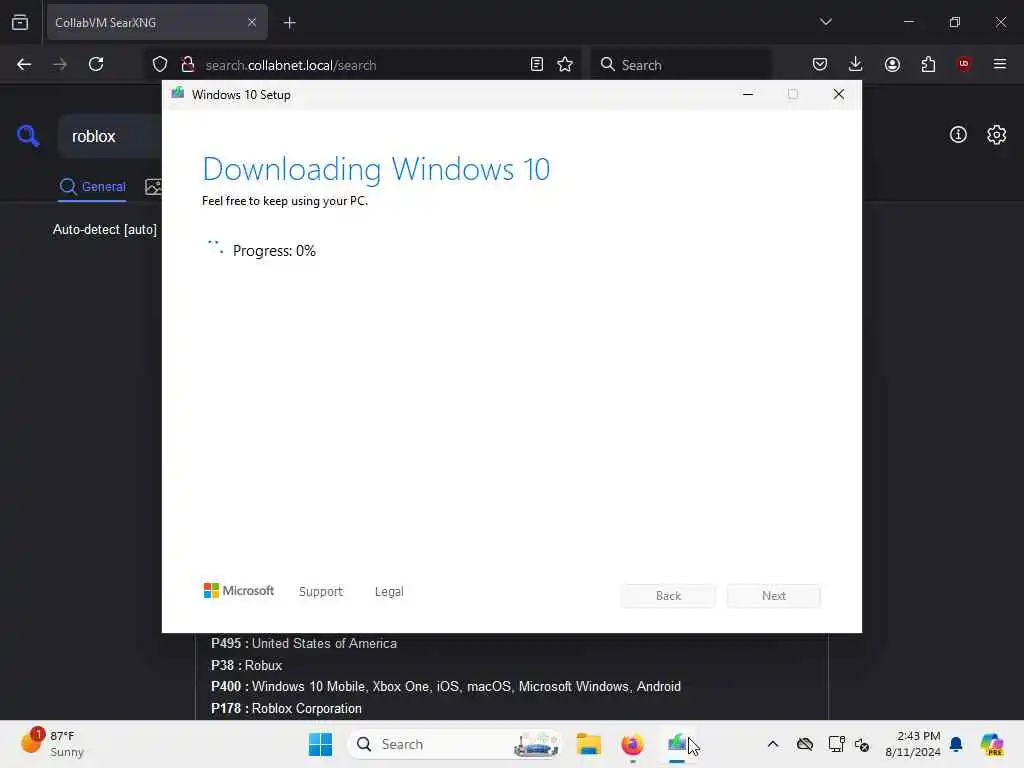
Task: Focus the Firefox Search box
Action: (x=681, y=65)
